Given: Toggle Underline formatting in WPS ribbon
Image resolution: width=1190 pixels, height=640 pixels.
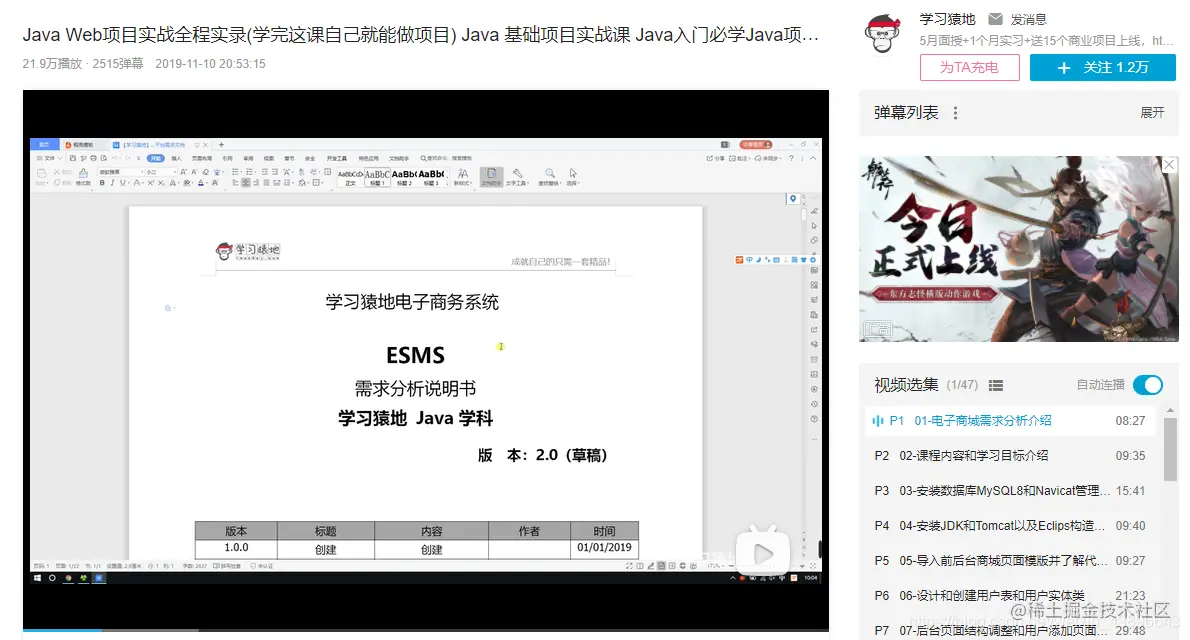Looking at the screenshot, I should click(x=123, y=183).
